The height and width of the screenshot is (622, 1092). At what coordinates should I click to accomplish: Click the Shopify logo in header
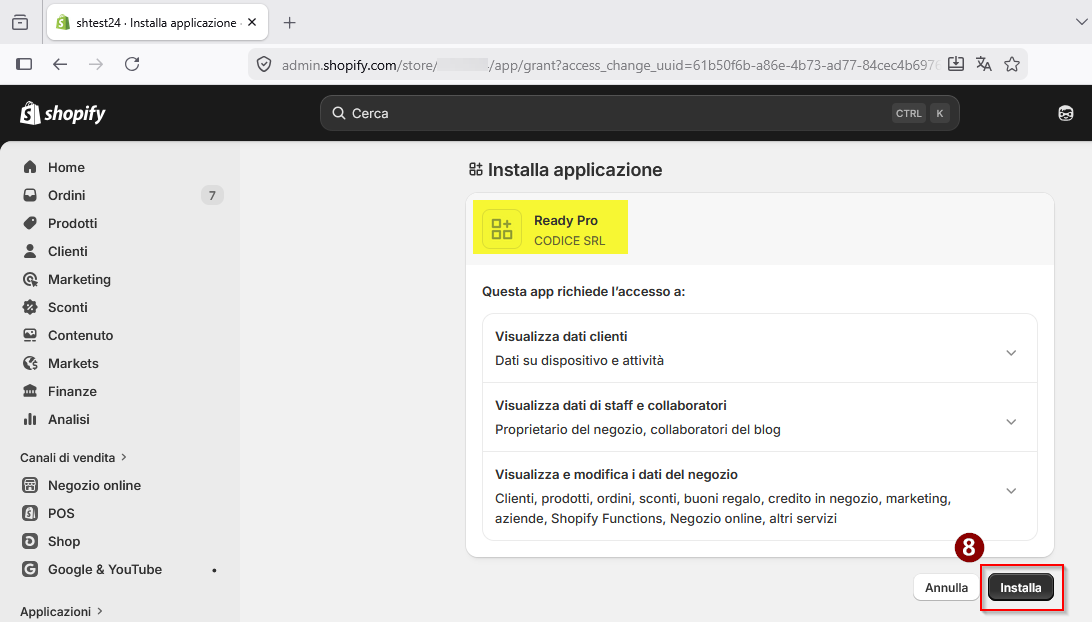(x=63, y=113)
